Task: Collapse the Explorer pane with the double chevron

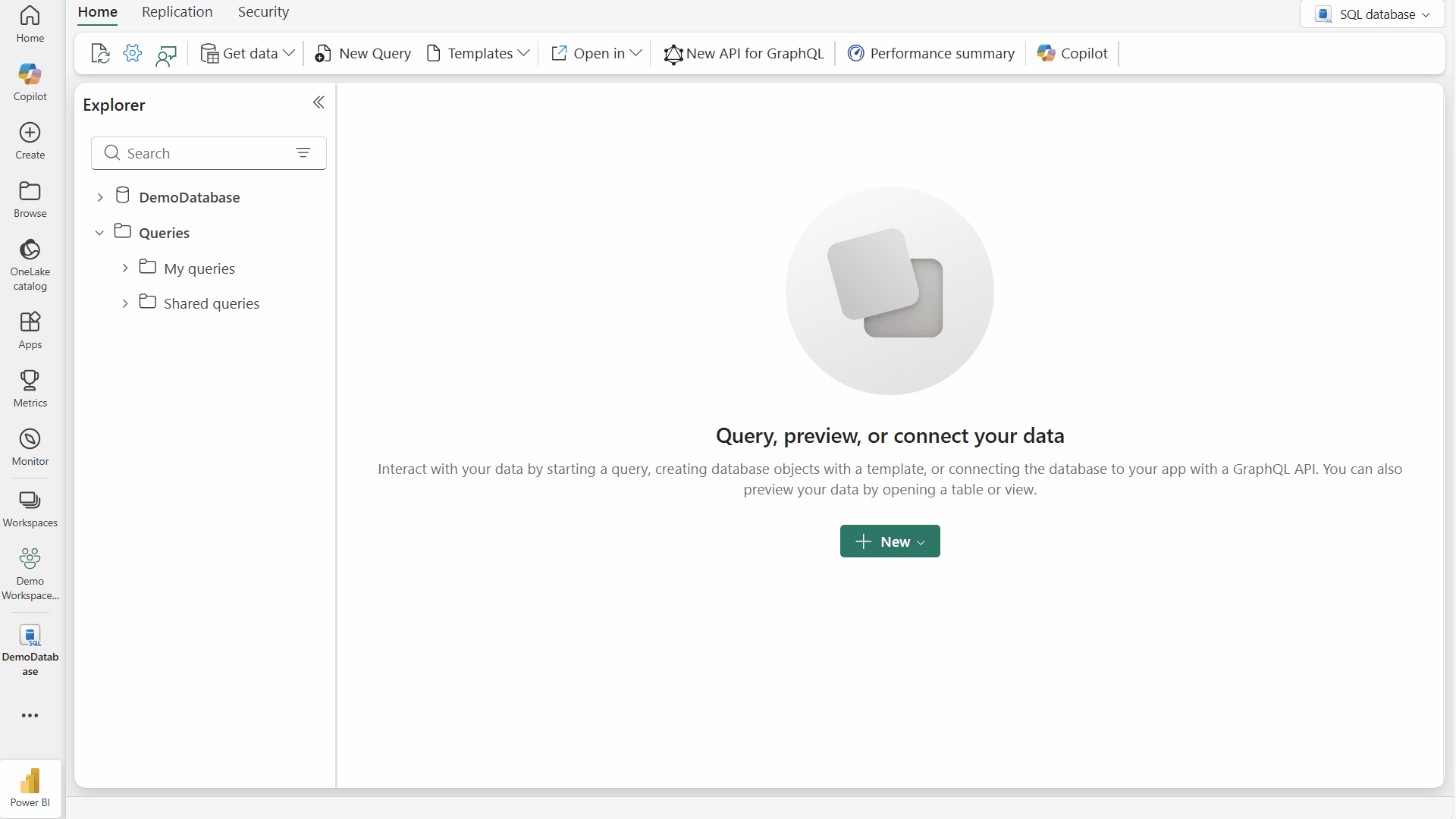Action: pos(318,102)
